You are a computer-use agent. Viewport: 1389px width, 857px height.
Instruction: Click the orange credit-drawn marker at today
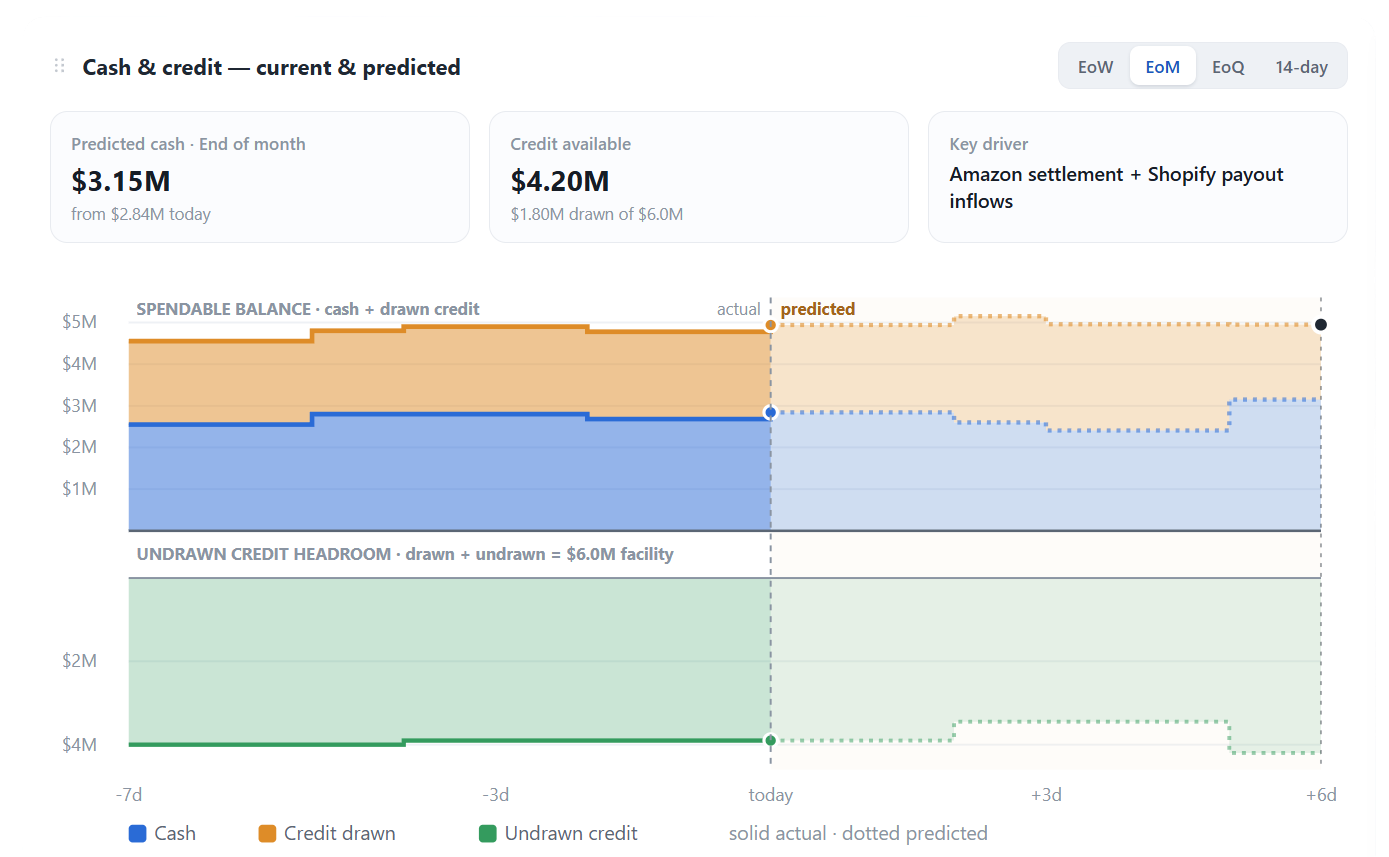[770, 325]
